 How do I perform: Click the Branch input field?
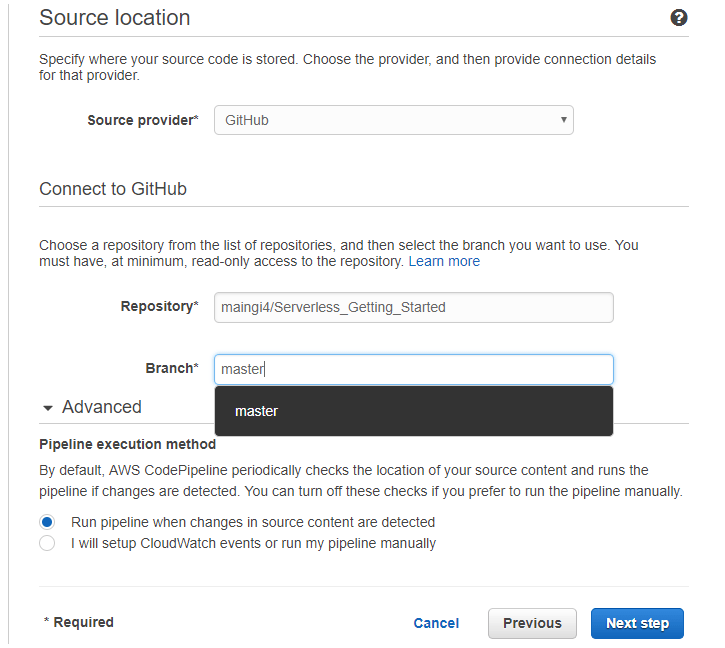click(x=413, y=370)
